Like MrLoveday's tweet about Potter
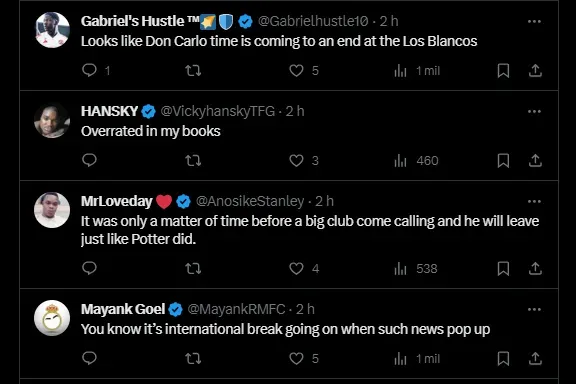Viewport: 576px width, 384px height. pyautogui.click(x=296, y=269)
